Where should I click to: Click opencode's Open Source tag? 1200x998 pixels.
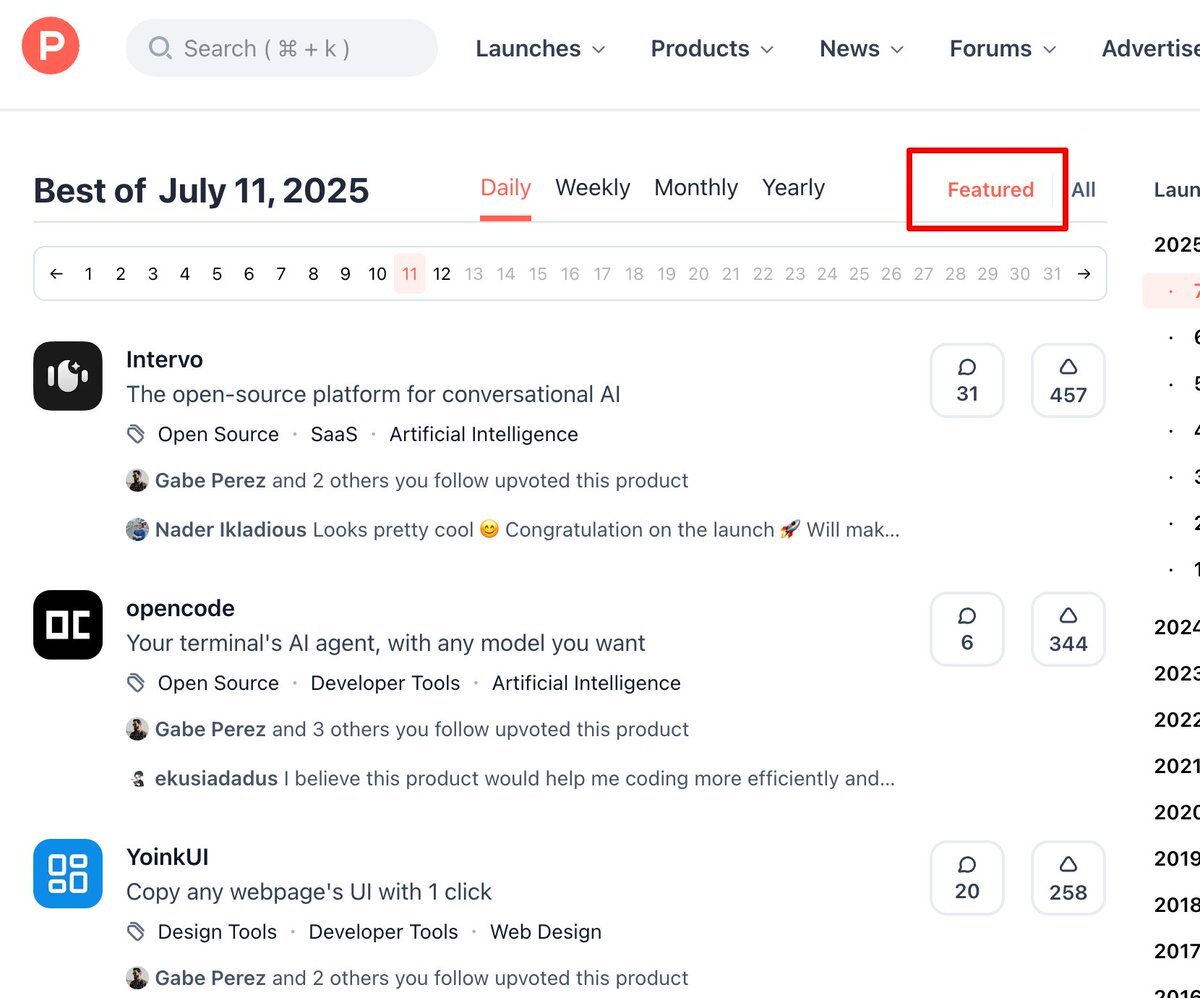point(218,684)
